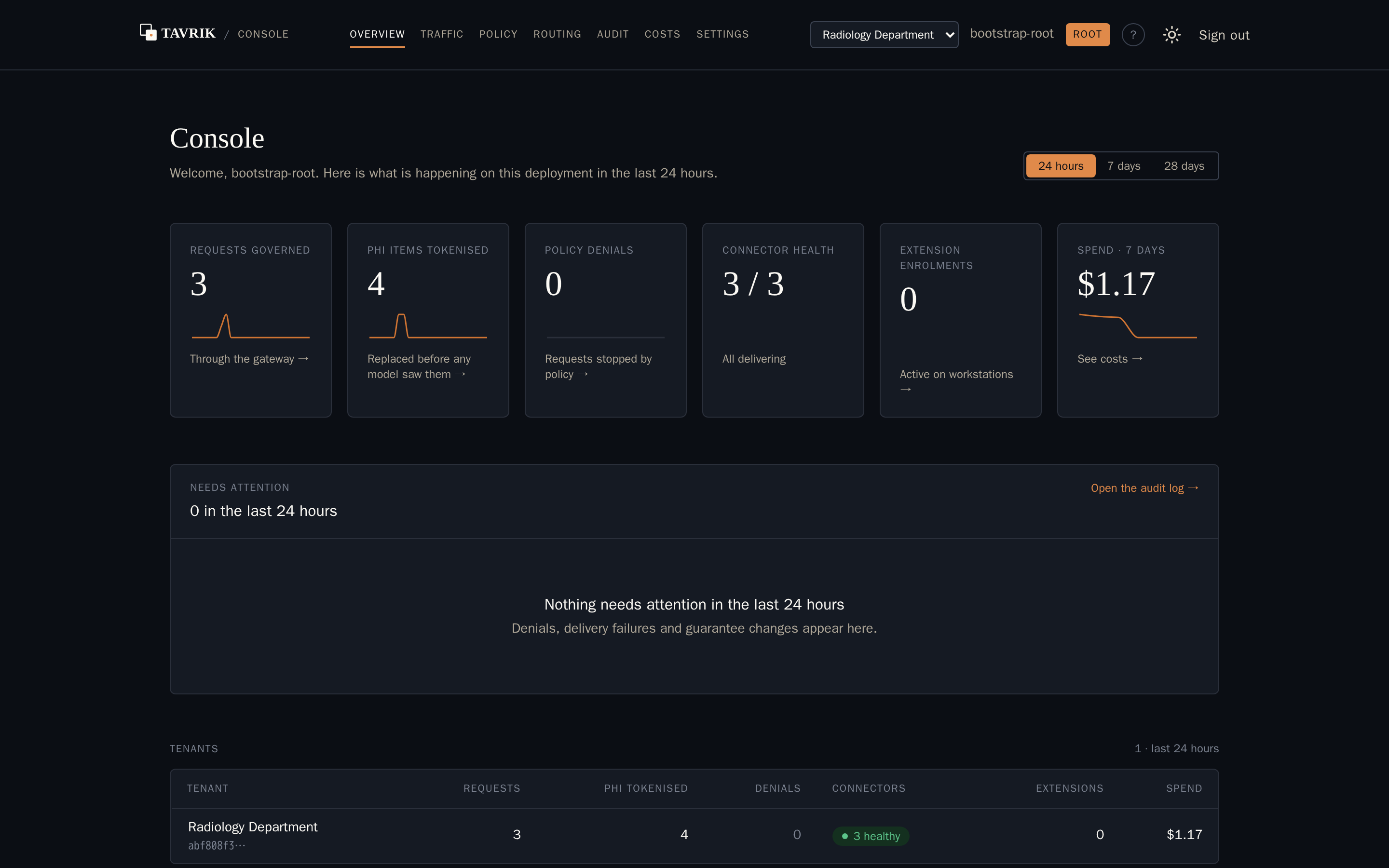Open the Policy tab
Screen dimensions: 1389x868
pos(498,34)
